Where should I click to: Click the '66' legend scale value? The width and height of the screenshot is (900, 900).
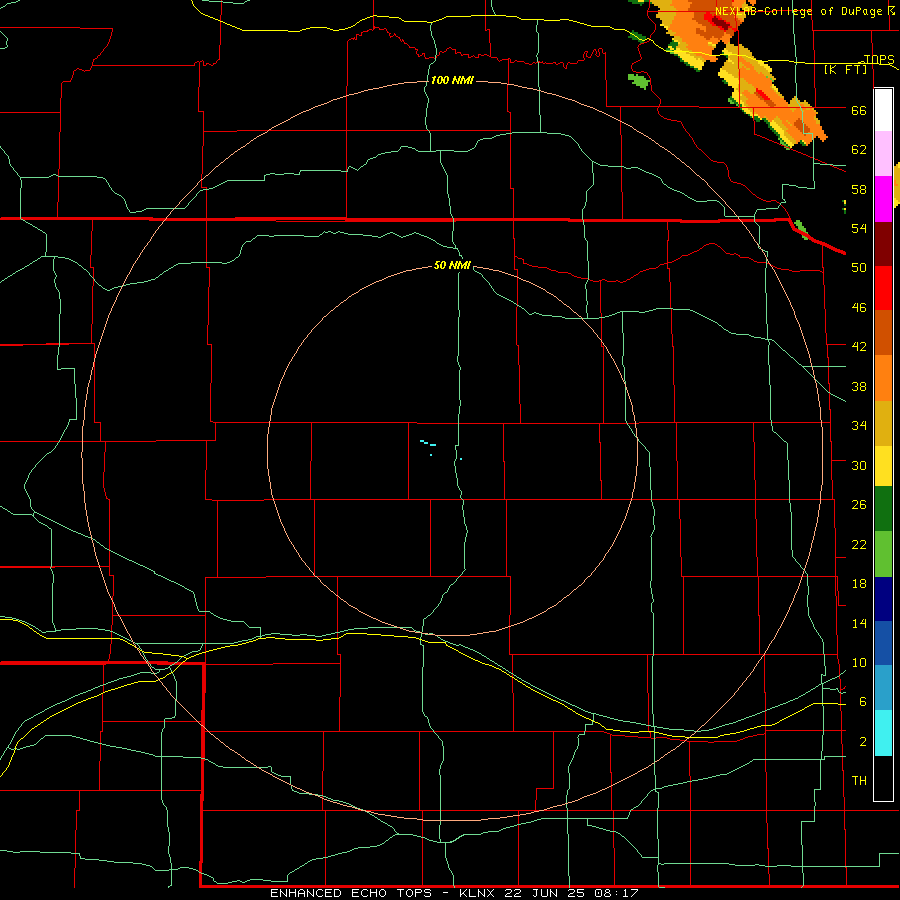tap(859, 111)
